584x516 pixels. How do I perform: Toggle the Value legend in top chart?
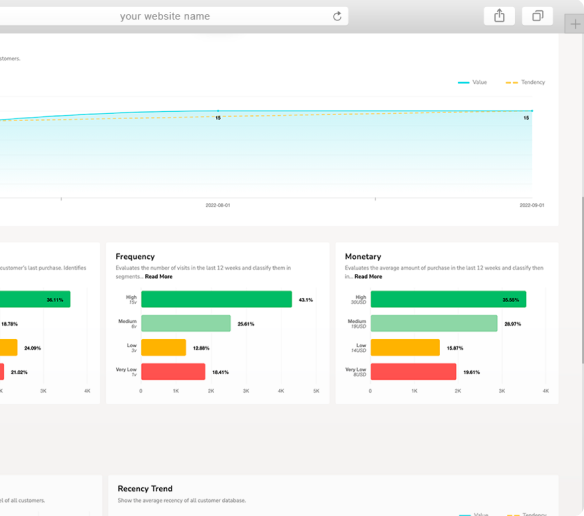click(472, 82)
